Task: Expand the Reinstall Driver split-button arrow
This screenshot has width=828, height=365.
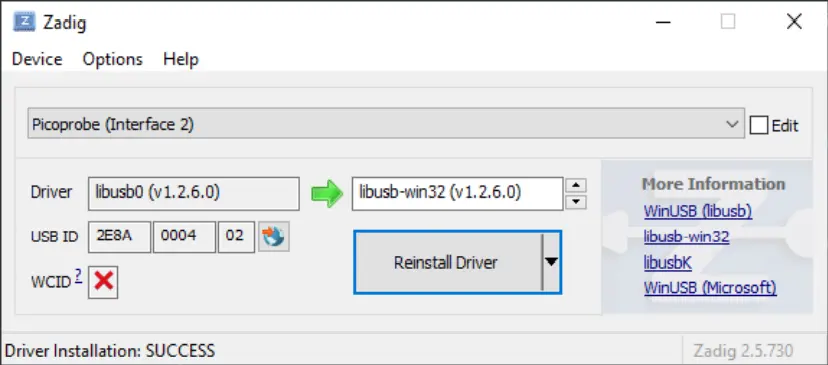Action: click(551, 261)
